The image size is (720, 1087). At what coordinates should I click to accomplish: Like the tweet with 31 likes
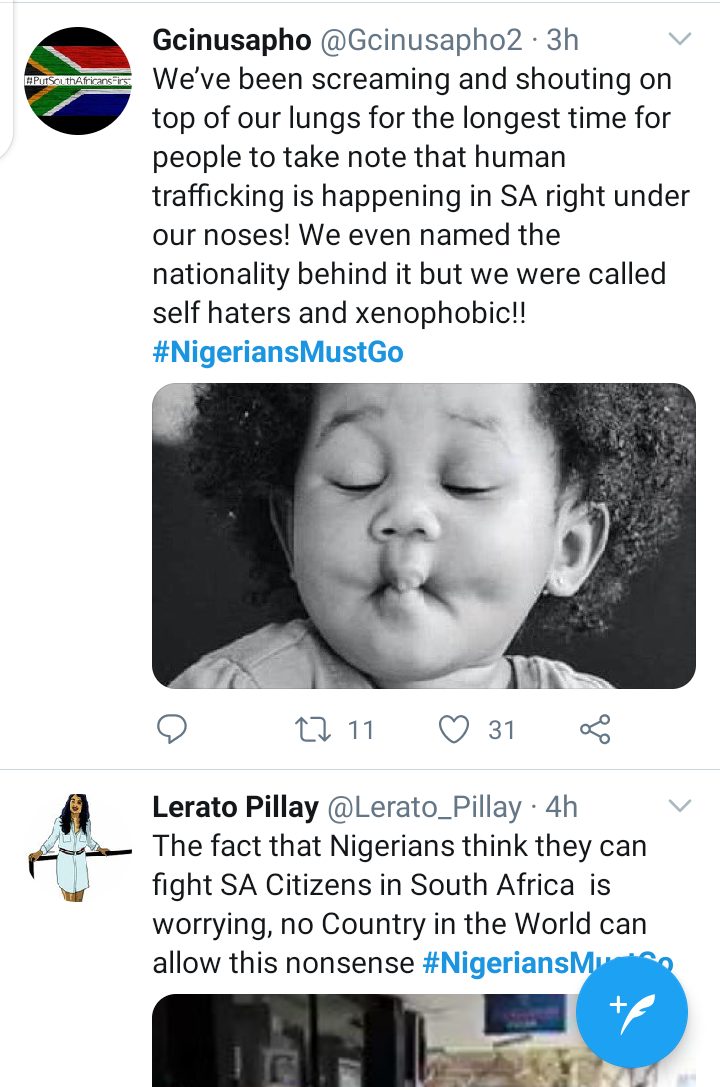[x=455, y=730]
